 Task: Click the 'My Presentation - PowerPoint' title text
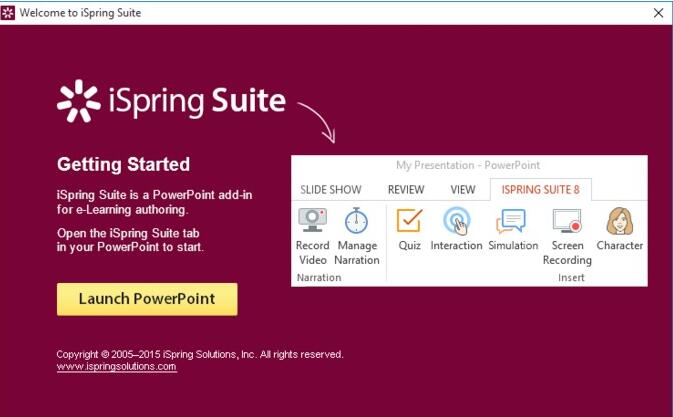tap(468, 165)
